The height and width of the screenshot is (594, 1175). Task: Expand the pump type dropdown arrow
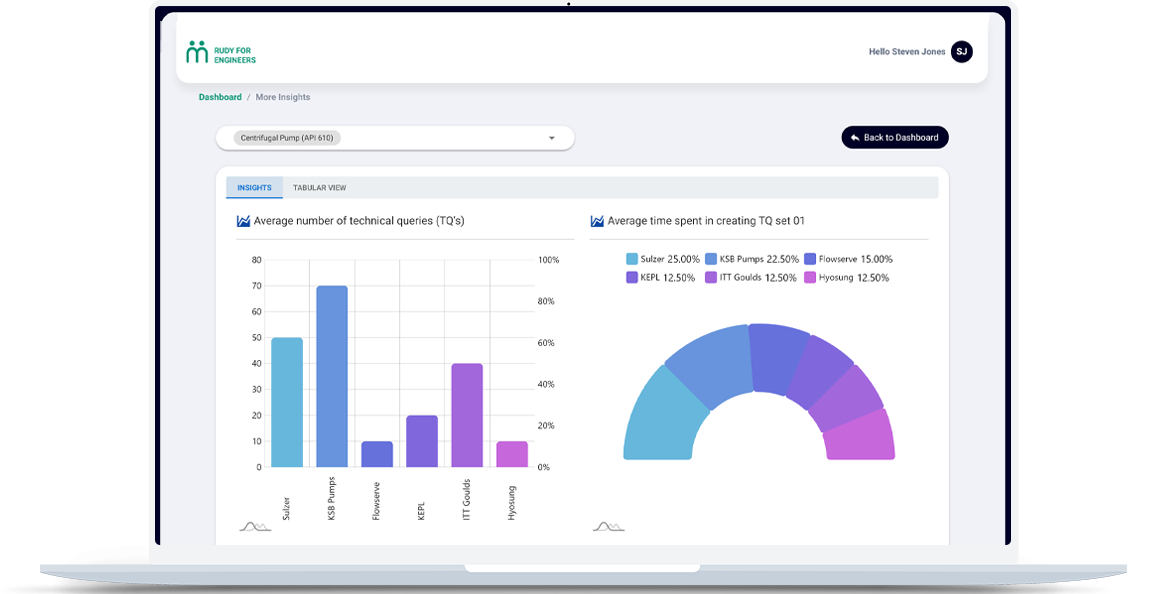(552, 139)
